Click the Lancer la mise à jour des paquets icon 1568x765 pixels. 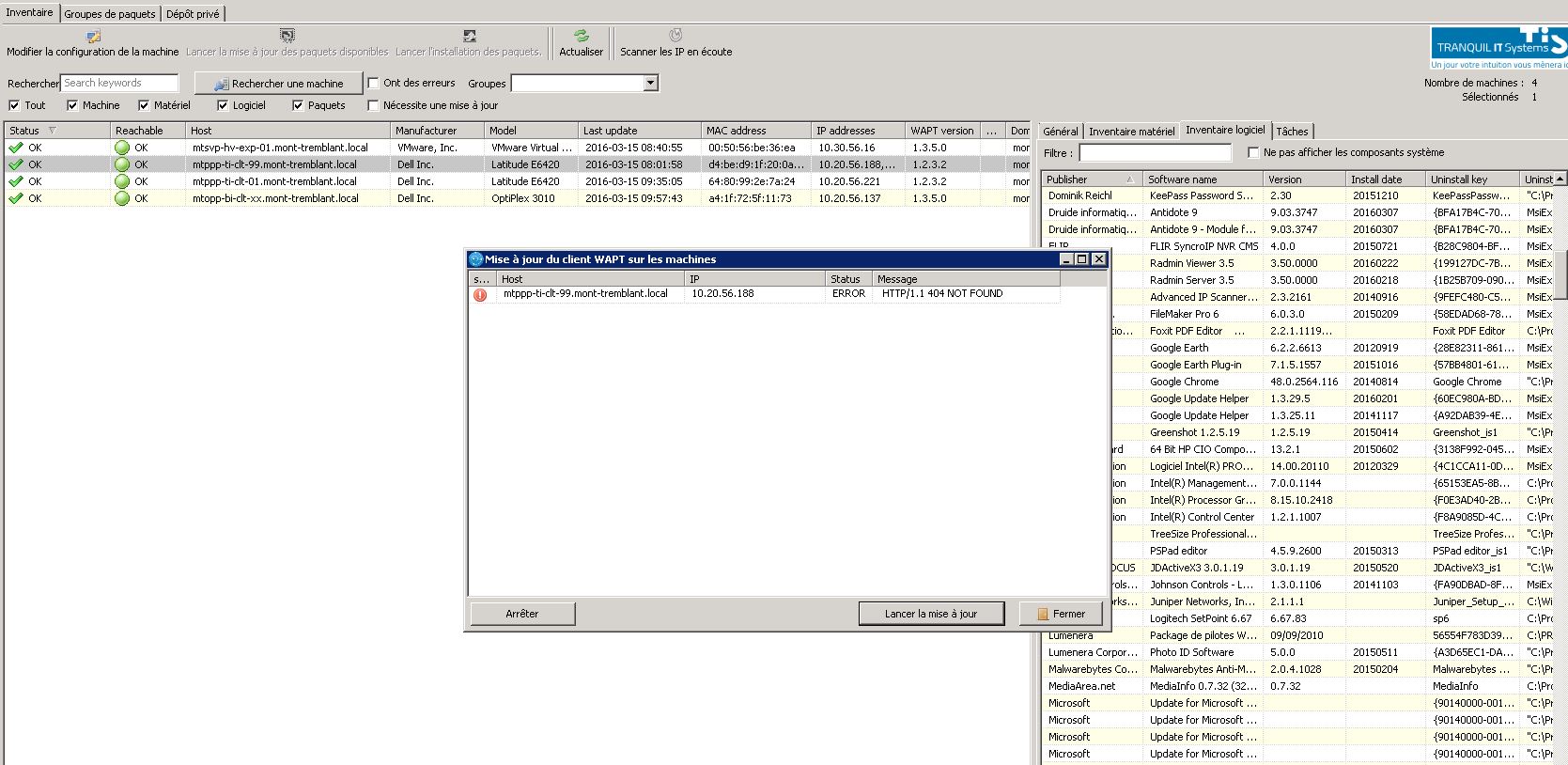(x=287, y=36)
